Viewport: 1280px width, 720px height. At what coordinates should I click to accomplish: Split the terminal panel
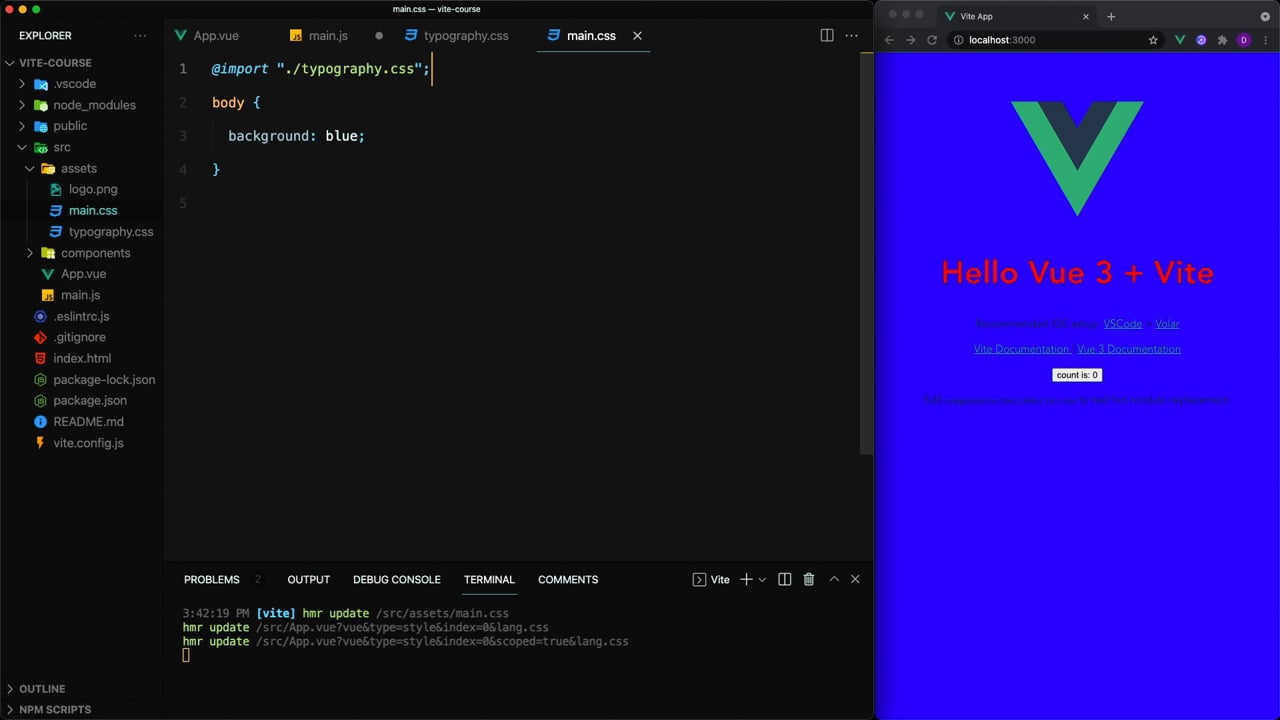(785, 579)
